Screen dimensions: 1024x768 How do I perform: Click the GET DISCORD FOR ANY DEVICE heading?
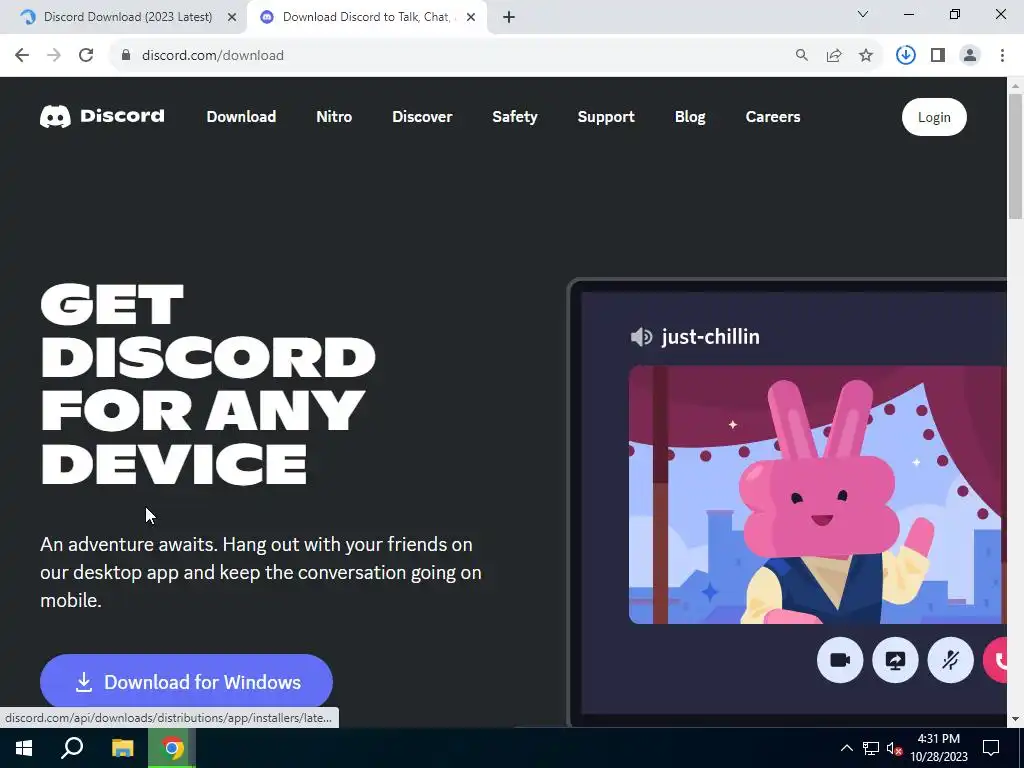[x=208, y=384]
